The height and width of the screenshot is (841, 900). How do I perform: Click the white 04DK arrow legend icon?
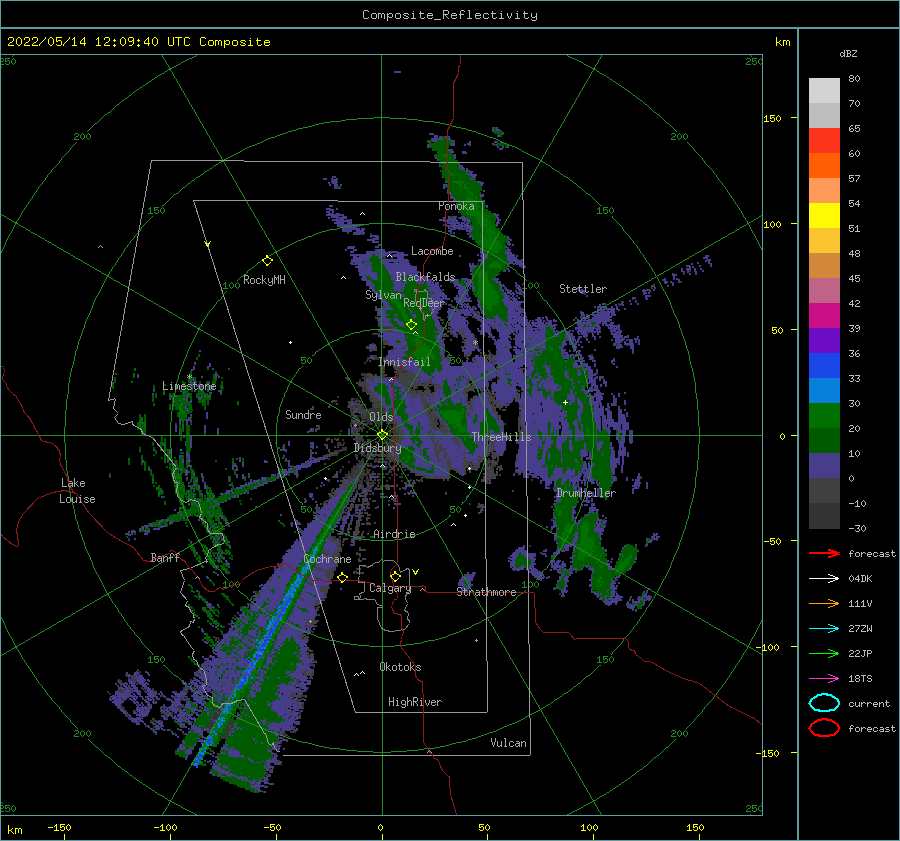tap(824, 579)
